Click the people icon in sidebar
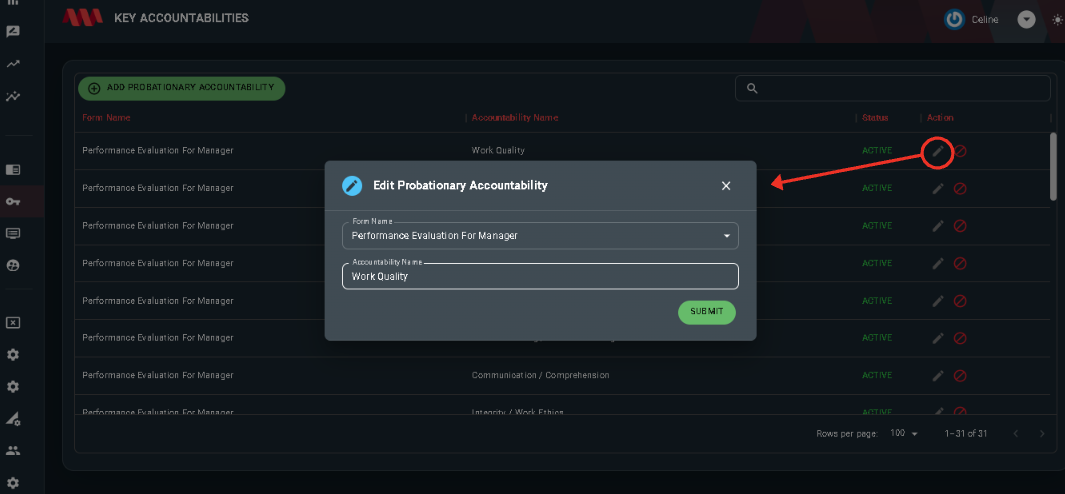This screenshot has height=494, width=1065. pos(13,451)
